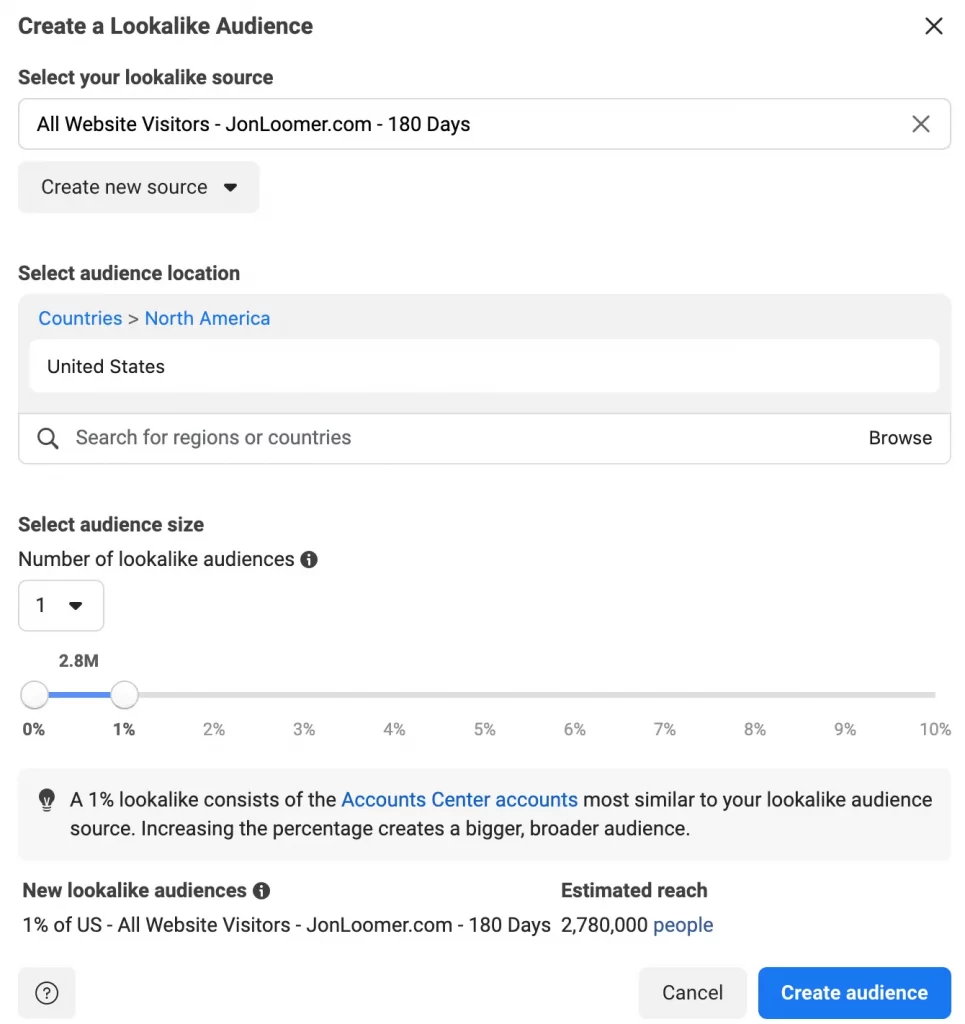Open the help question mark button
This screenshot has width=965, height=1024.
click(x=46, y=993)
